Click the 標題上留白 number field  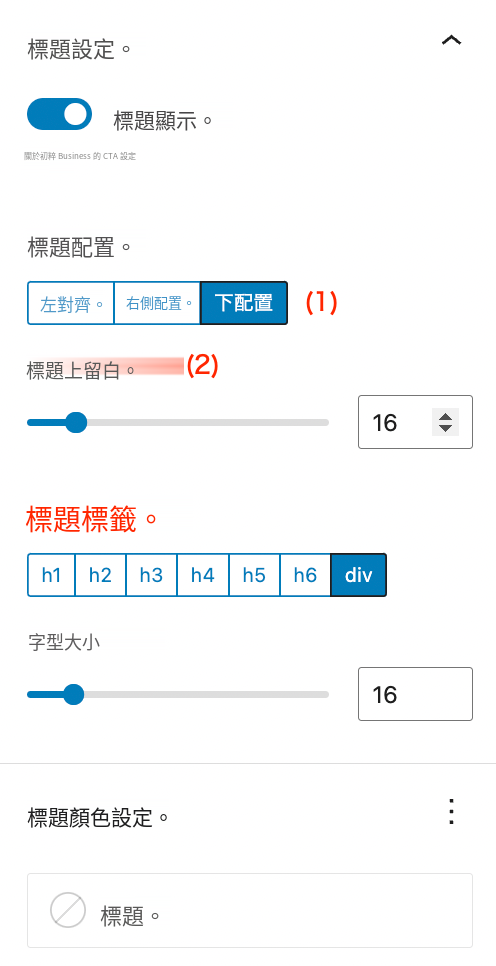tap(415, 422)
